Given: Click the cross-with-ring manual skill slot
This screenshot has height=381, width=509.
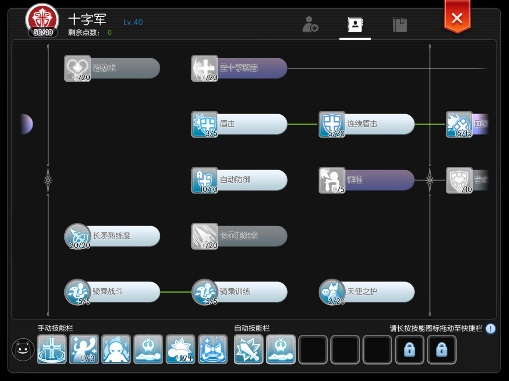Looking at the screenshot, I should pos(52,349).
